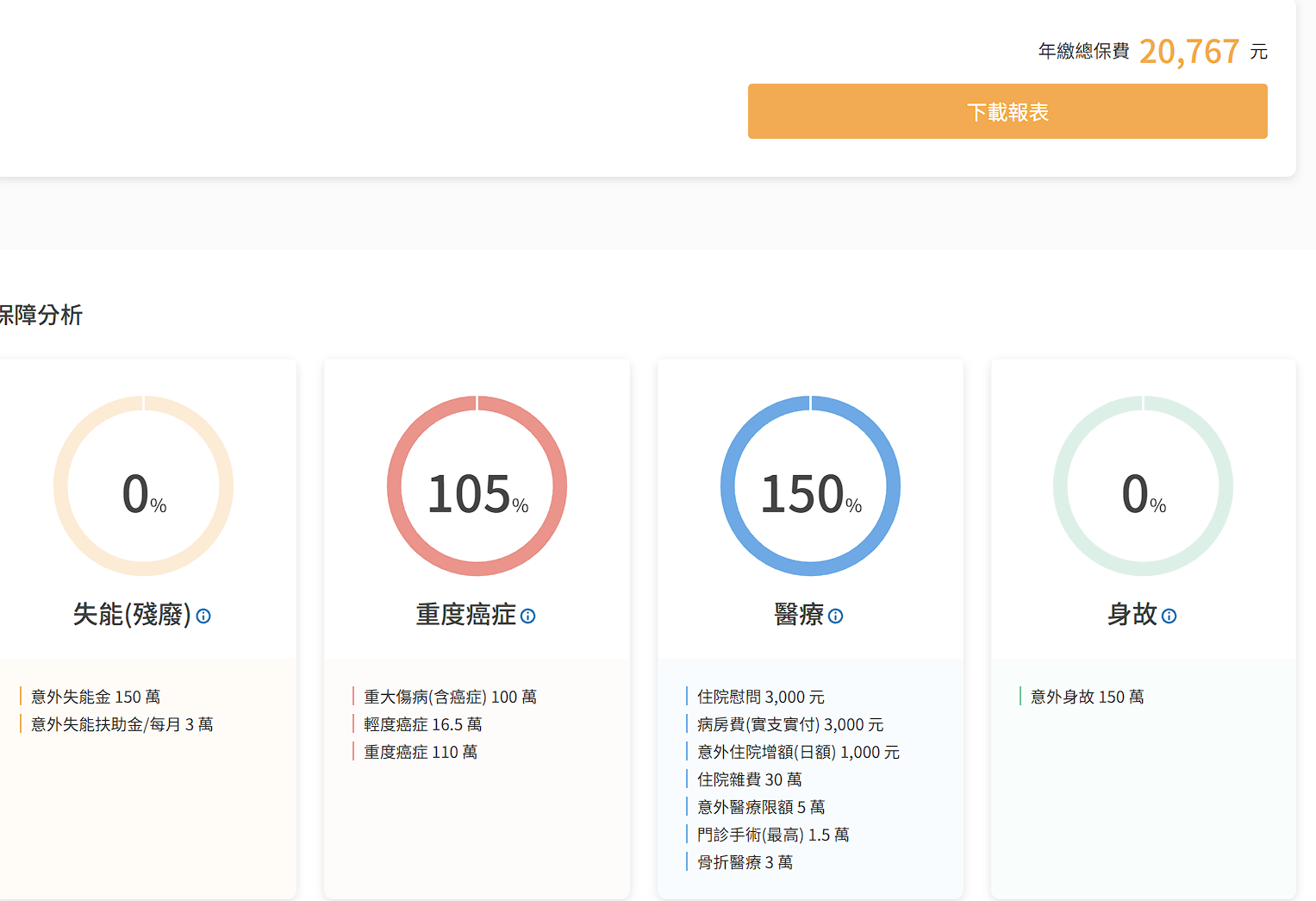Click the 150% blue donut chart
The image size is (1316, 901).
(810, 486)
